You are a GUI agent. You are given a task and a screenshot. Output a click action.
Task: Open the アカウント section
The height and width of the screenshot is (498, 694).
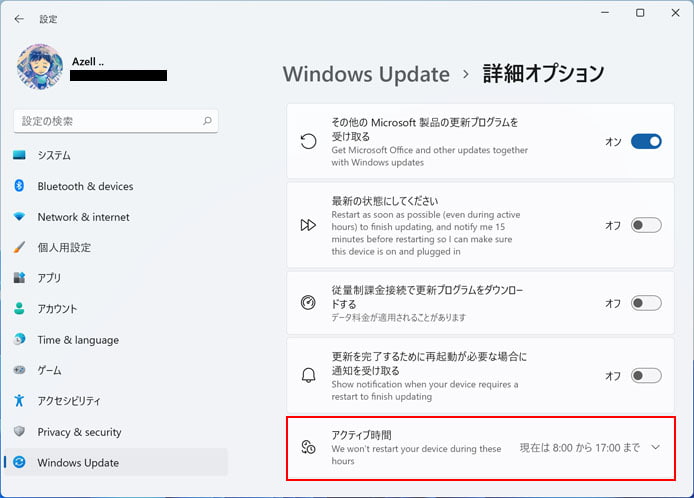(x=116, y=309)
